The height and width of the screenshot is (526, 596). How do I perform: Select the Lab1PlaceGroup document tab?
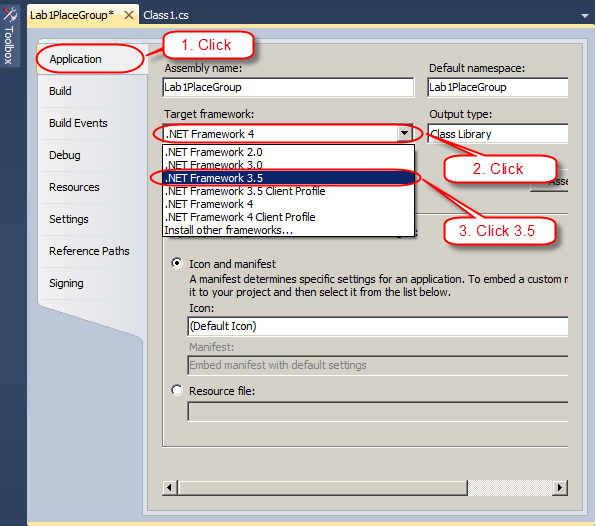pyautogui.click(x=72, y=15)
